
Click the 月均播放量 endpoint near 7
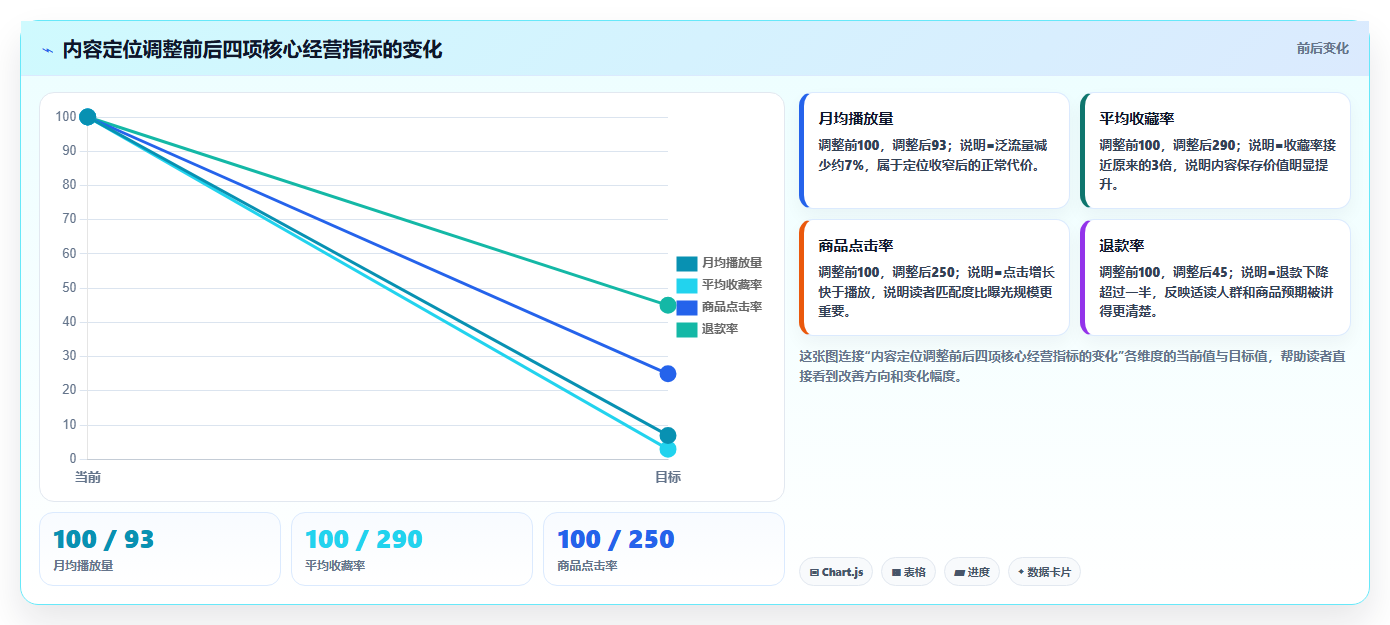668,436
